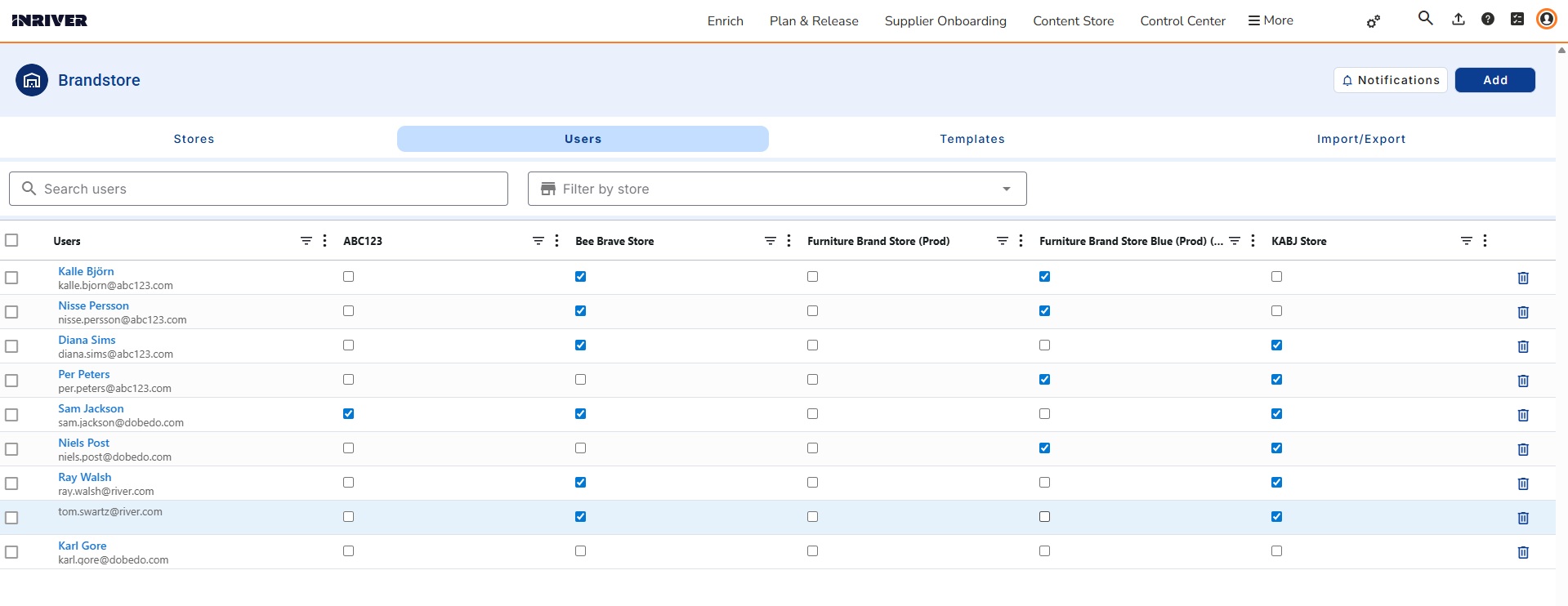Open three-dot menu for Furniture Brand Store (Prod)
The image size is (1568, 606).
tap(1021, 241)
